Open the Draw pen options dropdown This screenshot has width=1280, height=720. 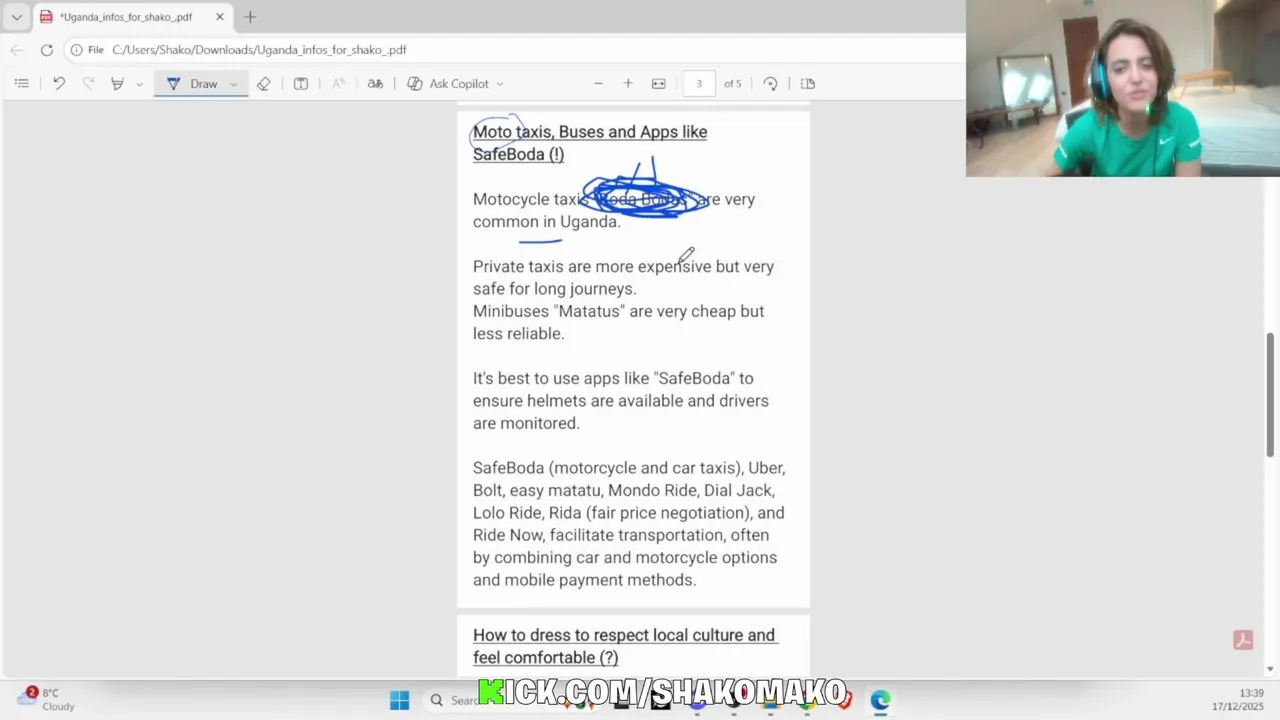coord(233,84)
